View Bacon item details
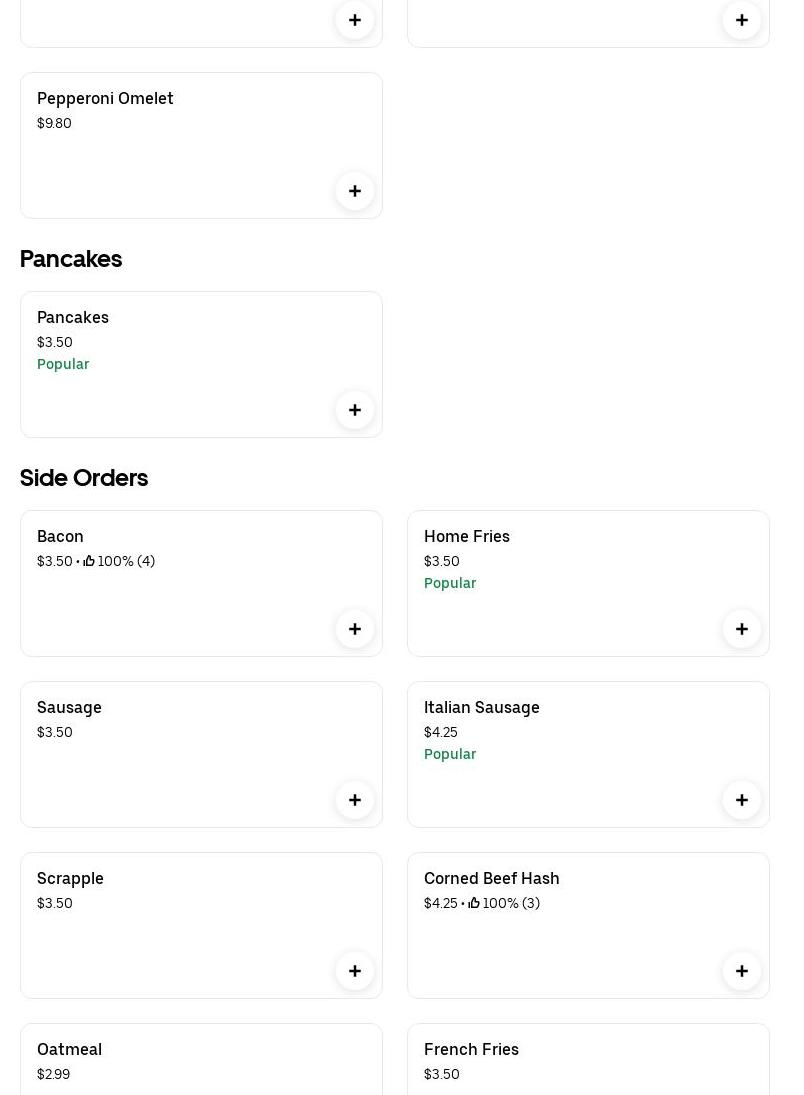Screen dimensions: 804x1095 click(x=60, y=536)
